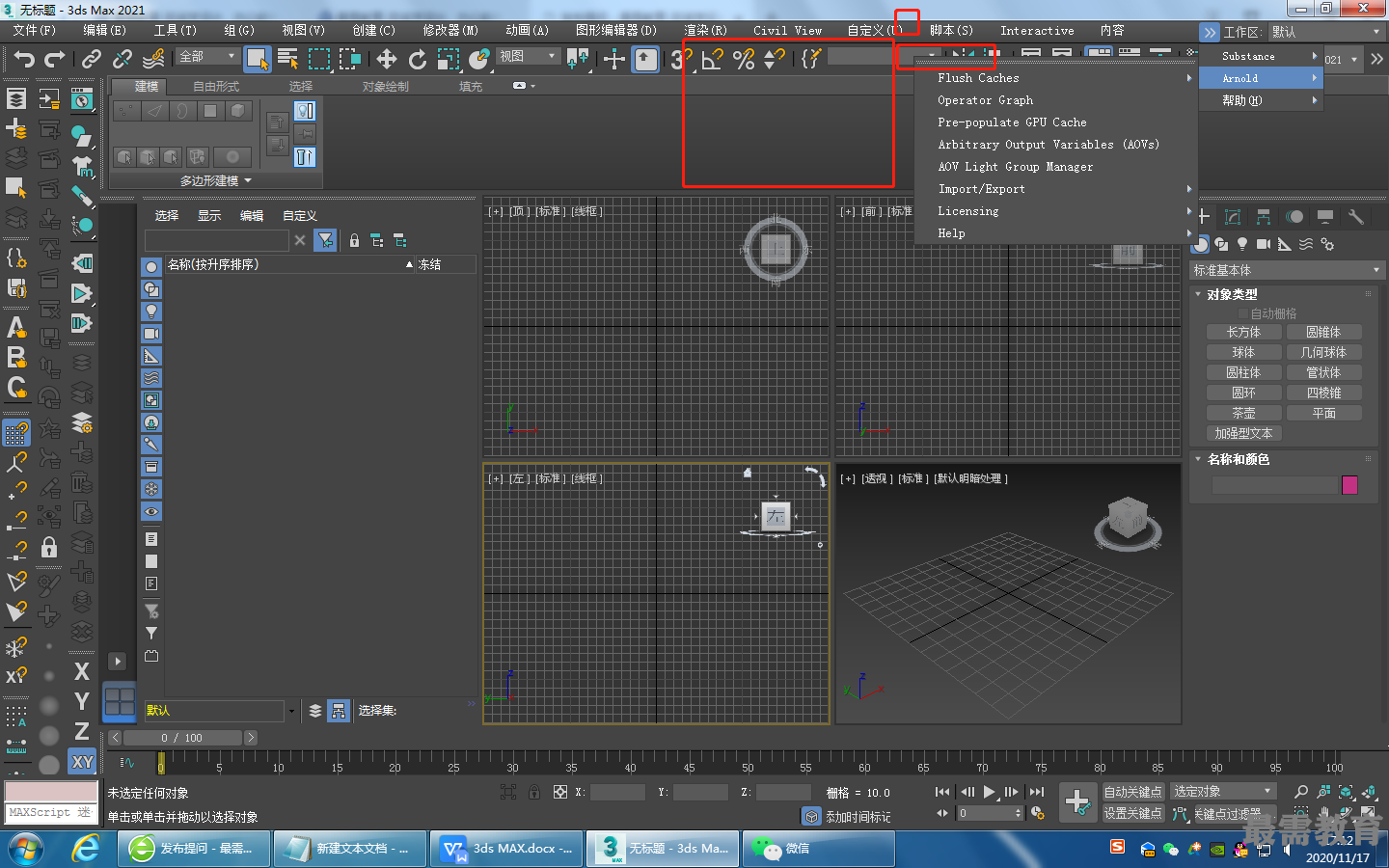Toggle the 自动关键点 button
Image resolution: width=1389 pixels, height=868 pixels.
pyautogui.click(x=1133, y=792)
